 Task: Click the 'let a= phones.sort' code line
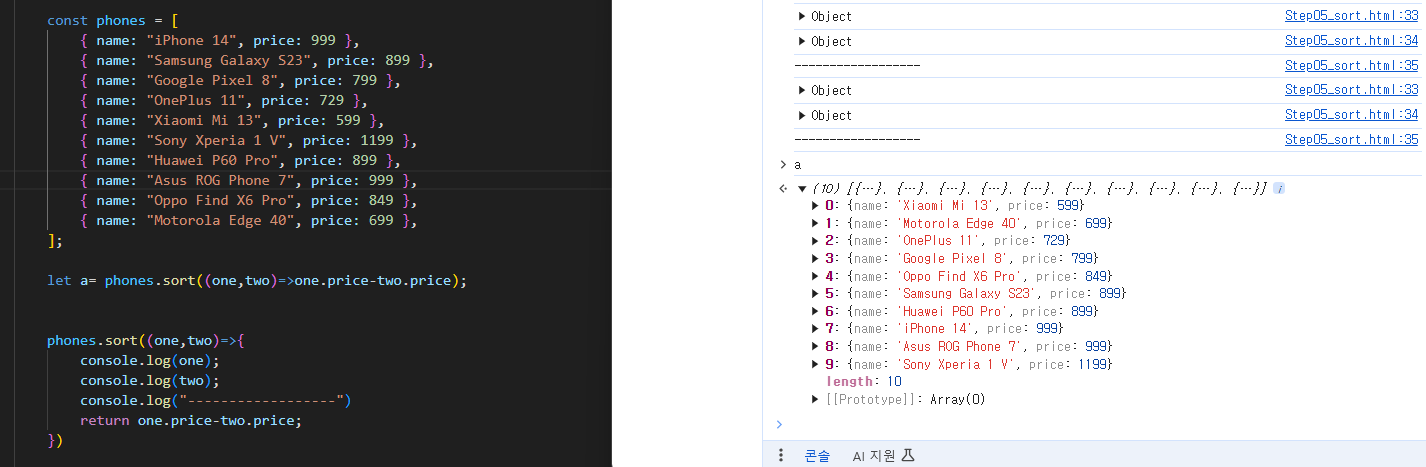click(x=257, y=280)
